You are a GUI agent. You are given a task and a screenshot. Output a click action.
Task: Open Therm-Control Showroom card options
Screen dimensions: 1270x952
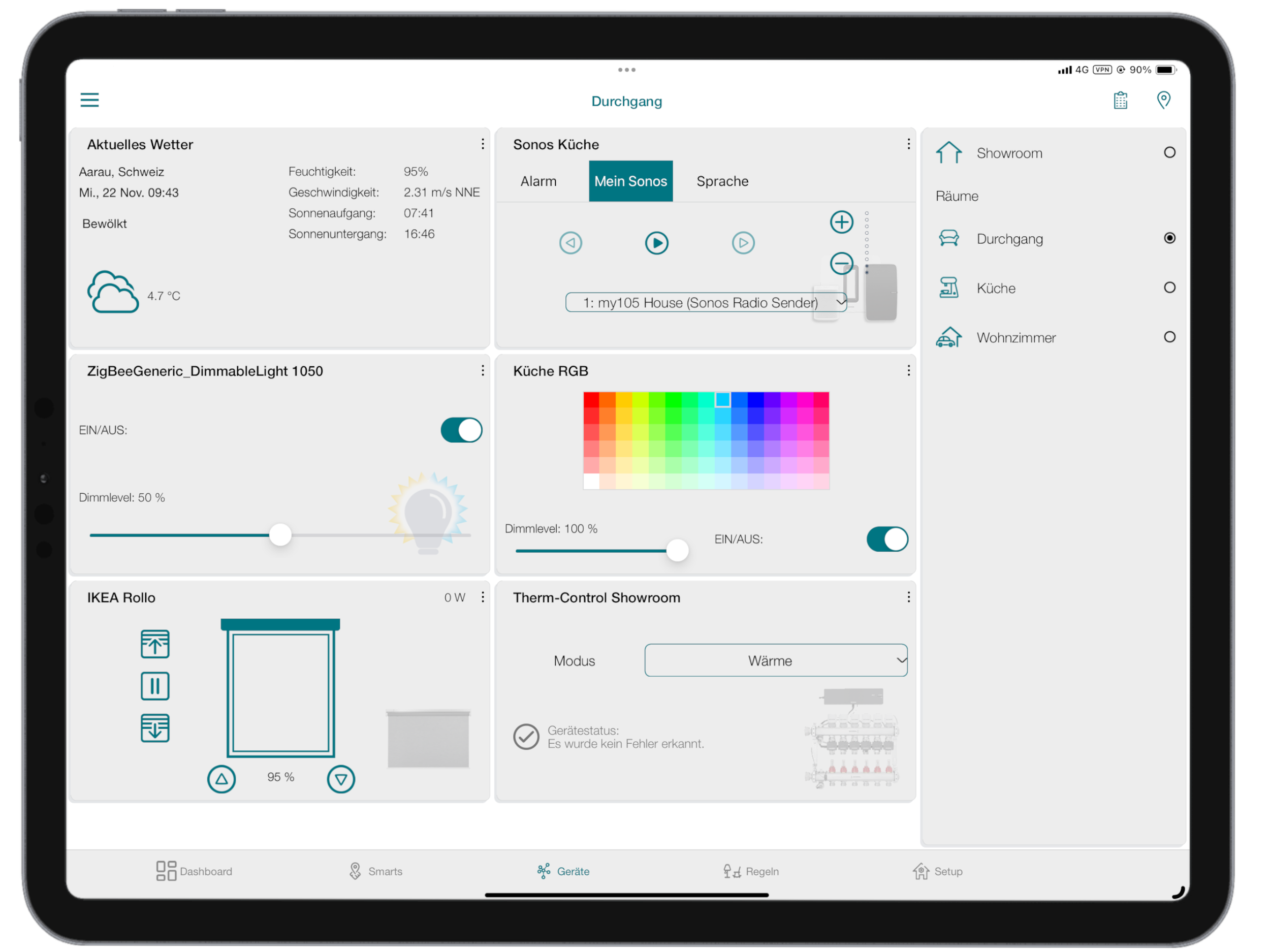coord(908,597)
